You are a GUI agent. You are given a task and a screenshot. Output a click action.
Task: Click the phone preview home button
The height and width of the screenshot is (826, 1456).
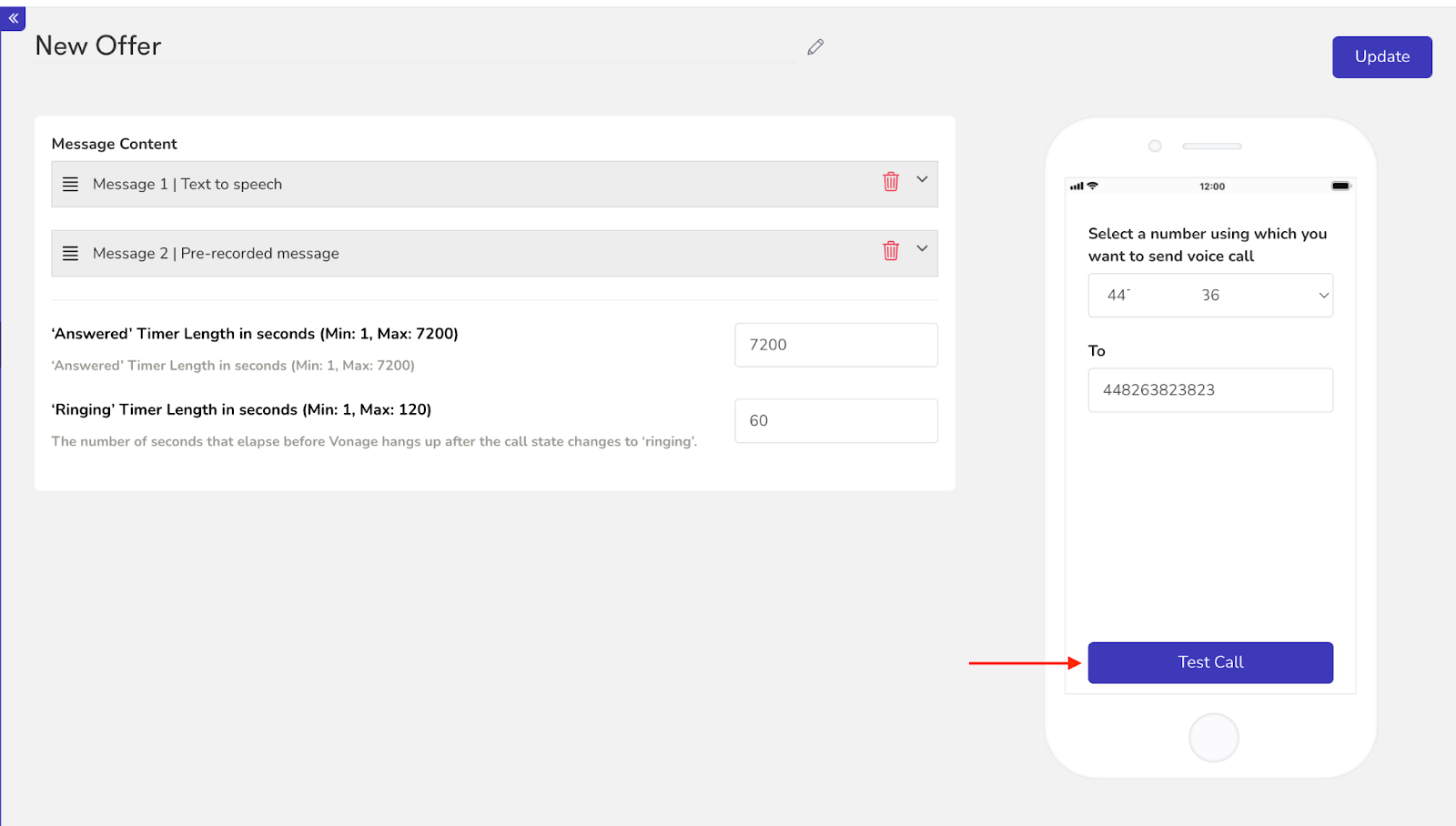pos(1212,737)
